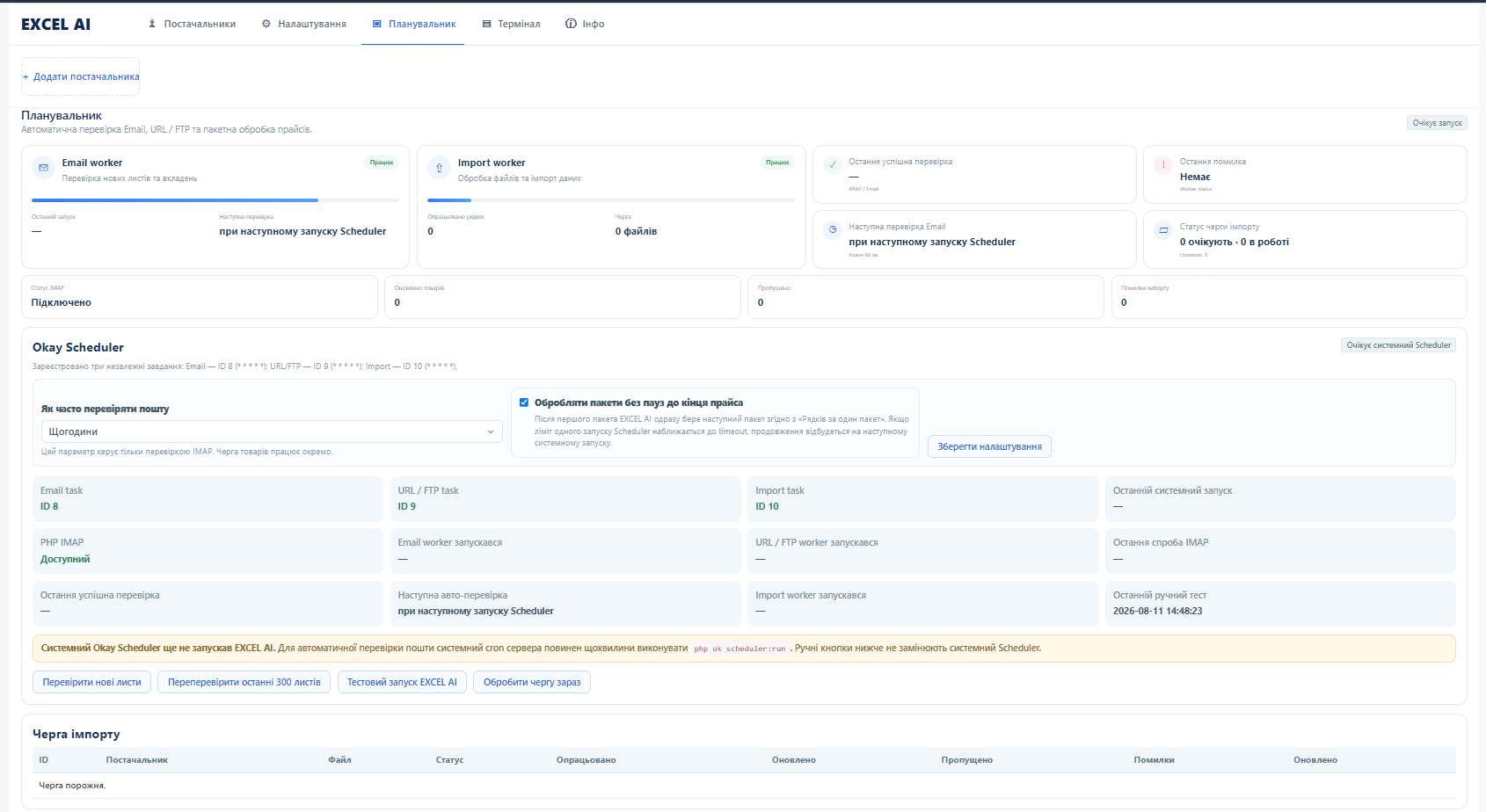
Task: Click Очікує системний Scheduler badge
Action: coord(1398,345)
